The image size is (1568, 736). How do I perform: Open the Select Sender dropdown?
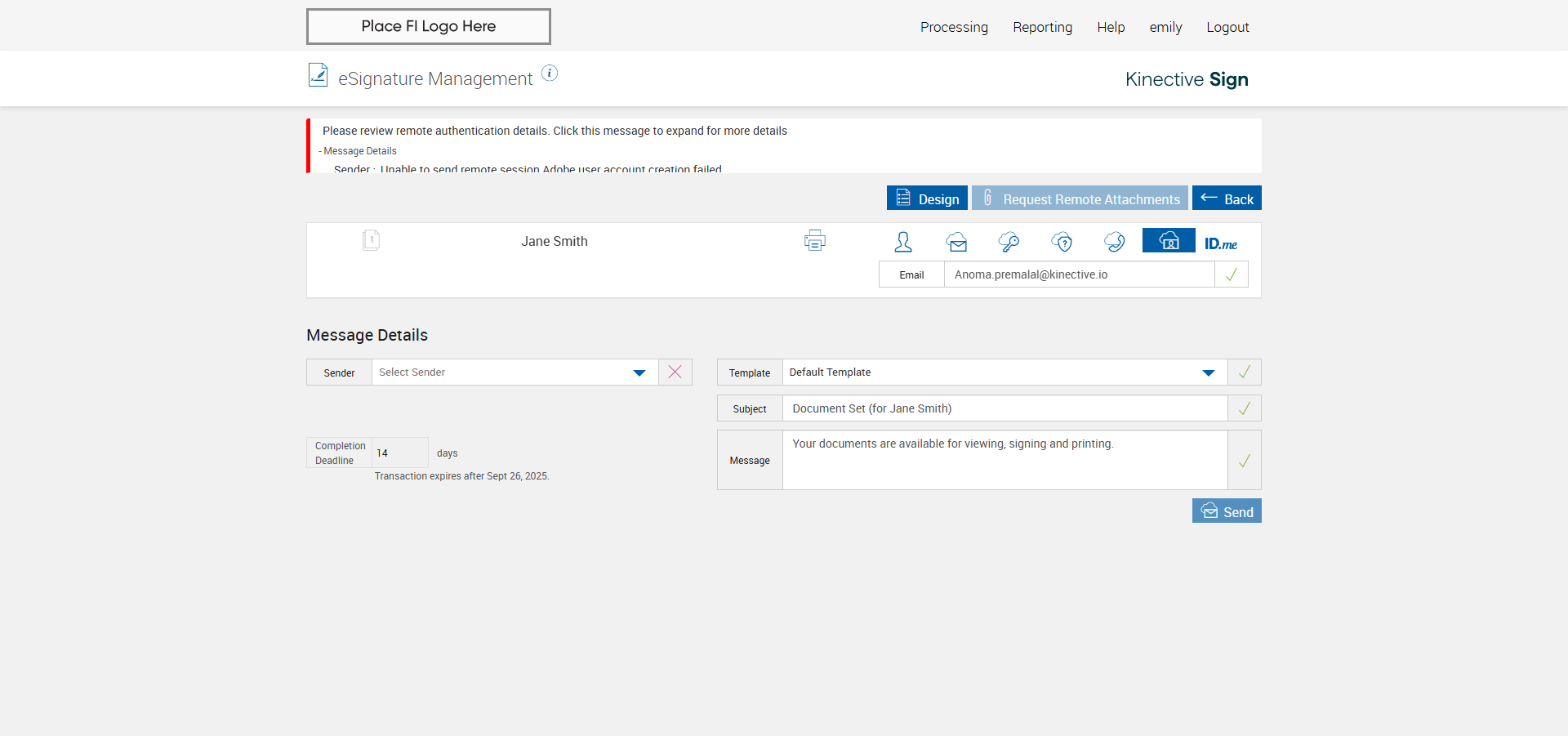click(x=515, y=372)
